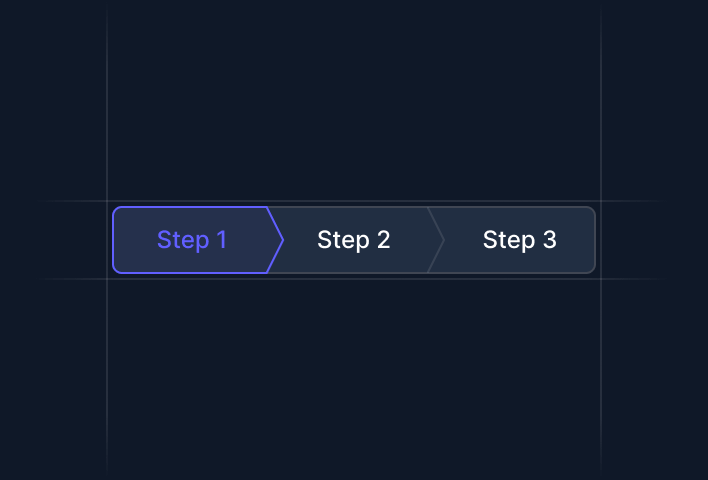
Task: Return to the first step, Step 1
Action: [192, 240]
